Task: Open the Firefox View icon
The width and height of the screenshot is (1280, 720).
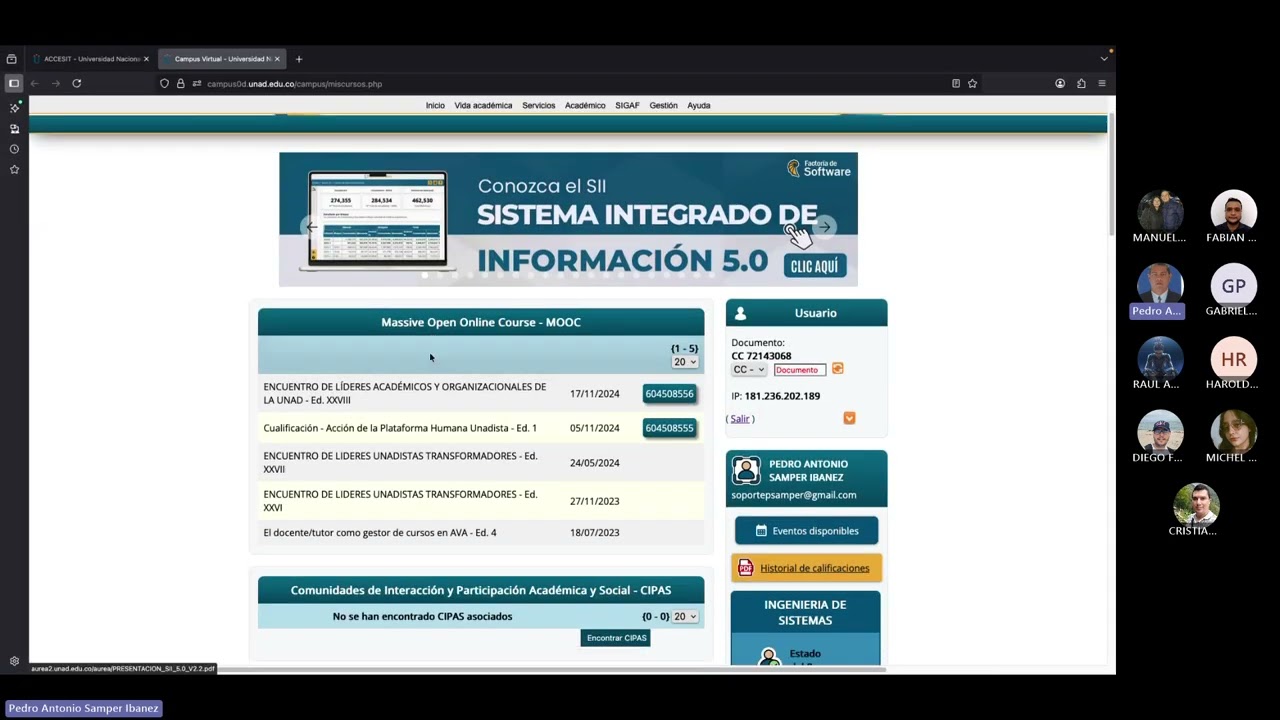Action: [11, 59]
